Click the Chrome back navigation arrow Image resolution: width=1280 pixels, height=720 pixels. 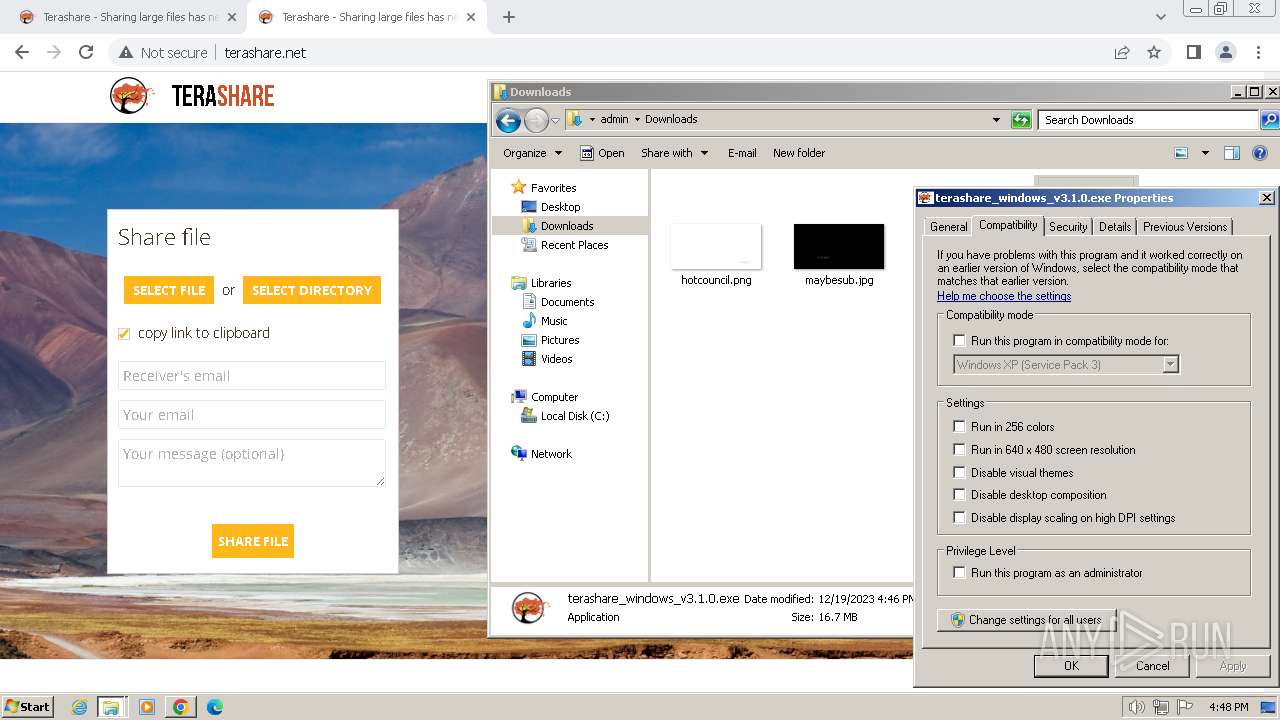tap(22, 52)
